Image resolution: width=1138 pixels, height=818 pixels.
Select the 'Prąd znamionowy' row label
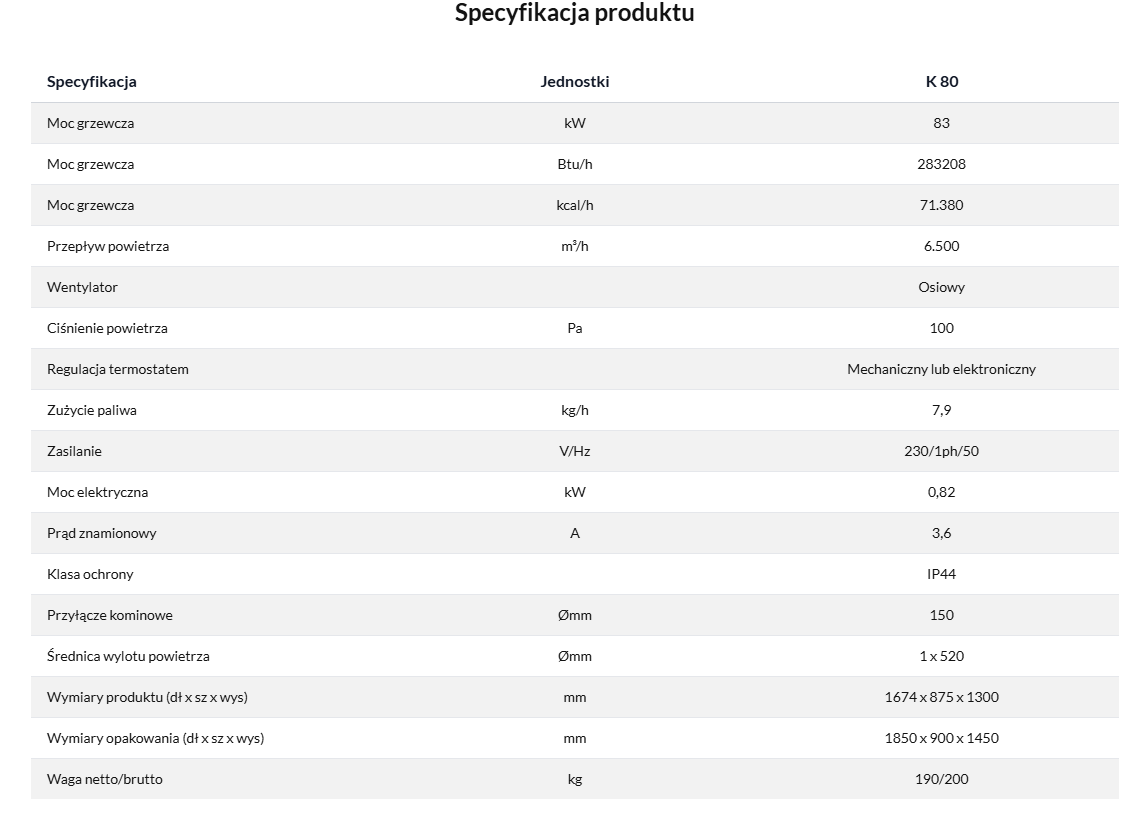click(102, 533)
